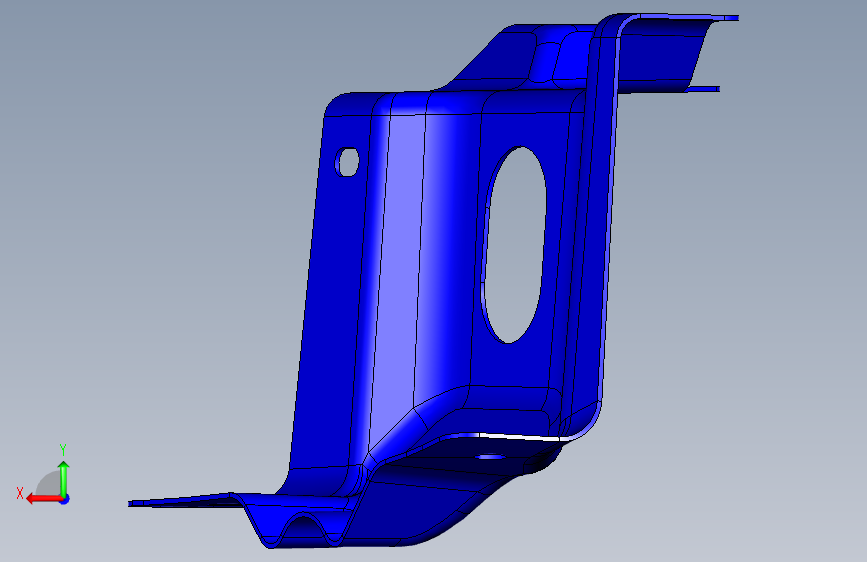Click the red X label of the triad
This screenshot has width=867, height=562.
(x=20, y=493)
